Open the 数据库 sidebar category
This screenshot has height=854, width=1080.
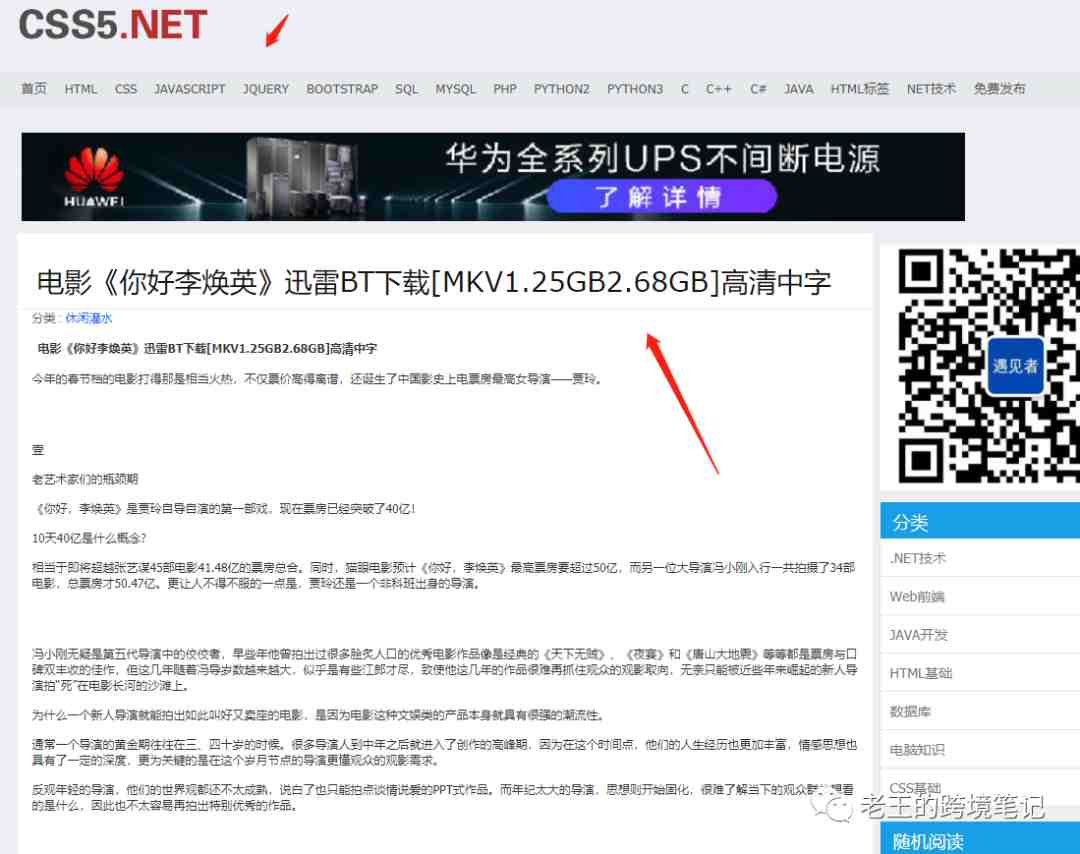click(x=910, y=711)
